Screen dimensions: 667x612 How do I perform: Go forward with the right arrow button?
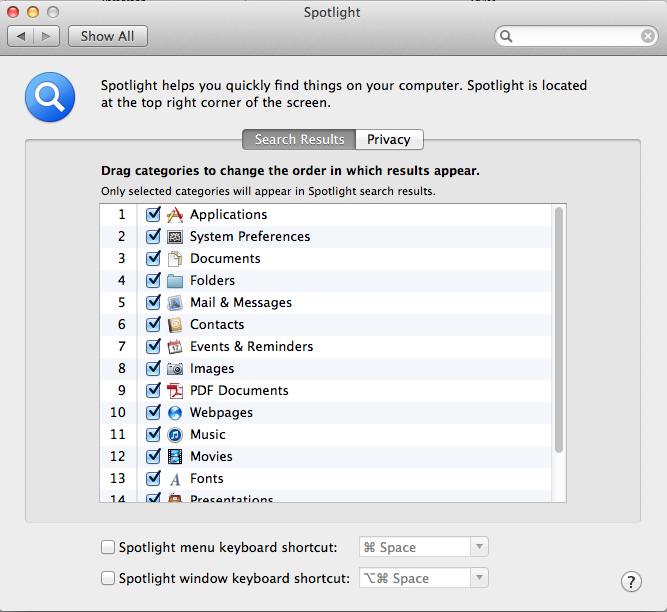tap(46, 36)
